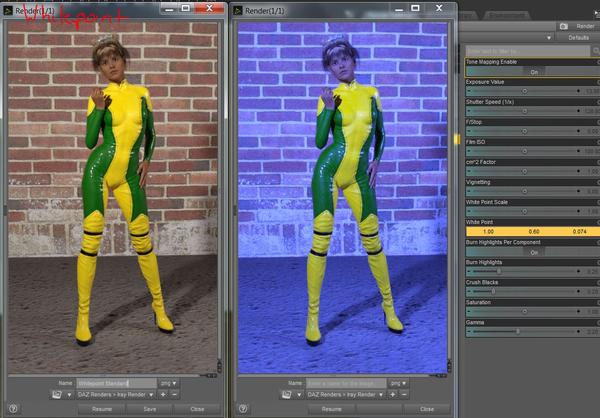This screenshot has width=600, height=418.
Task: Click Close button in normal-color Render window
Action: (x=197, y=409)
